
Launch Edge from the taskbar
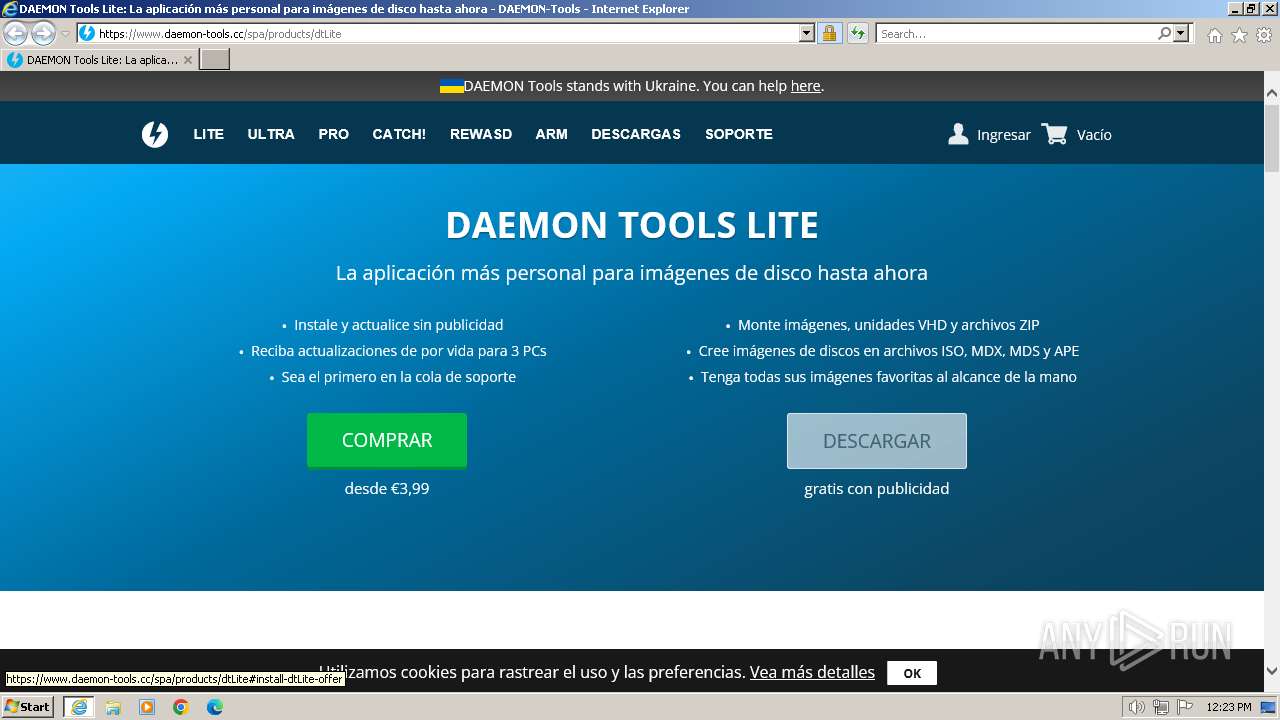coord(215,707)
